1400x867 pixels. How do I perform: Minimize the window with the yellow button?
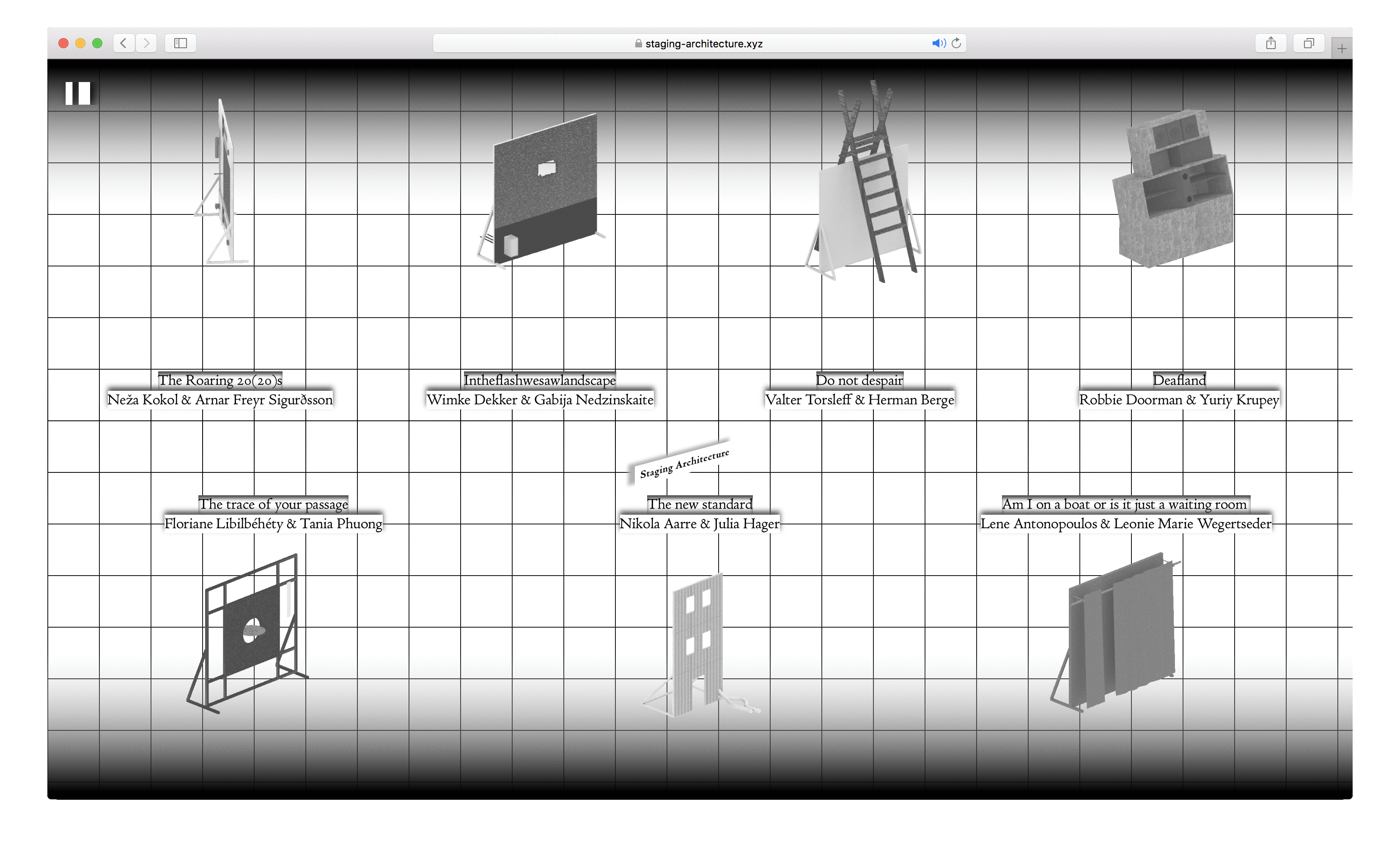click(x=80, y=43)
